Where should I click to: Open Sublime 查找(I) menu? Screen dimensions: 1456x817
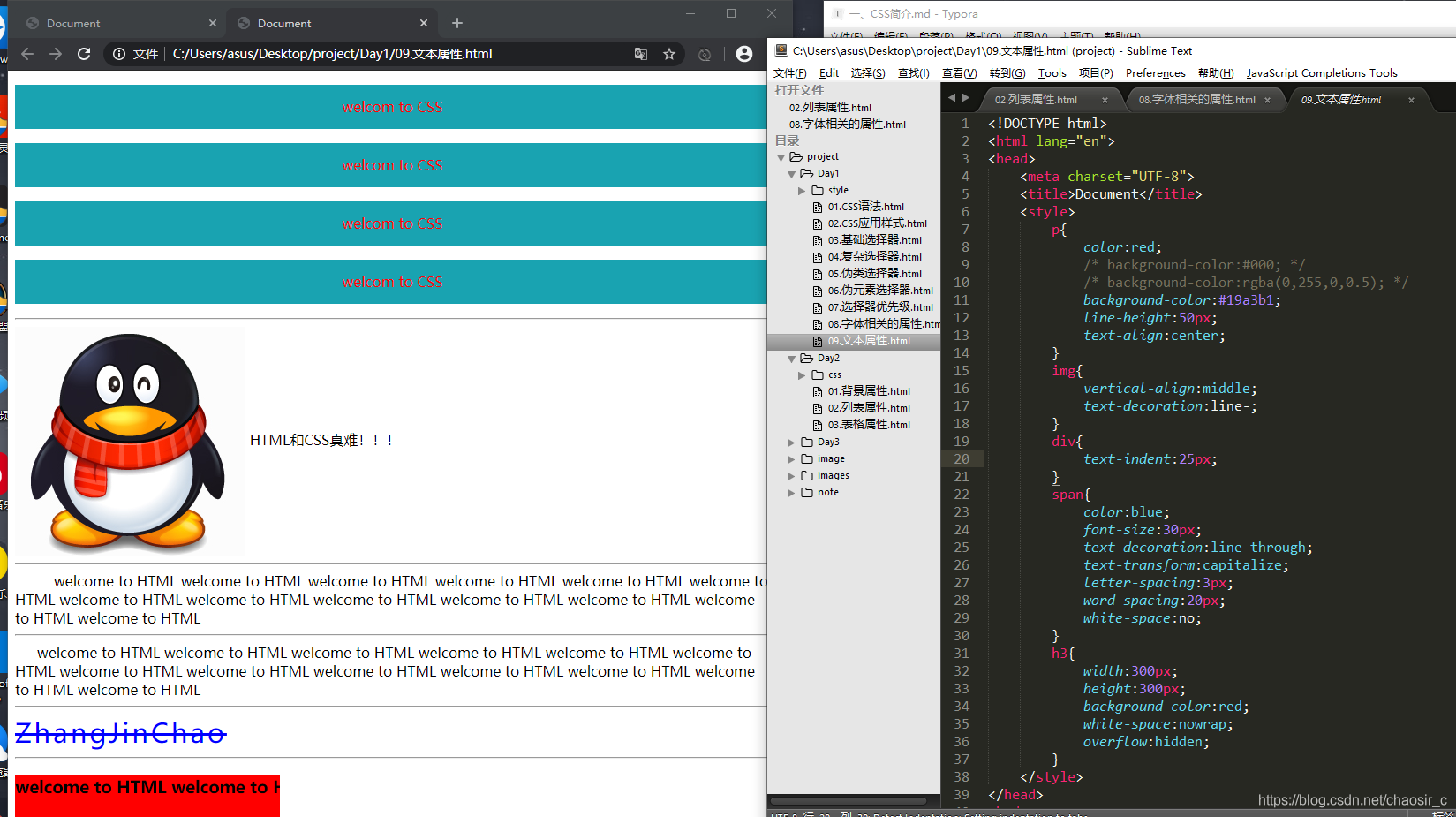point(914,73)
